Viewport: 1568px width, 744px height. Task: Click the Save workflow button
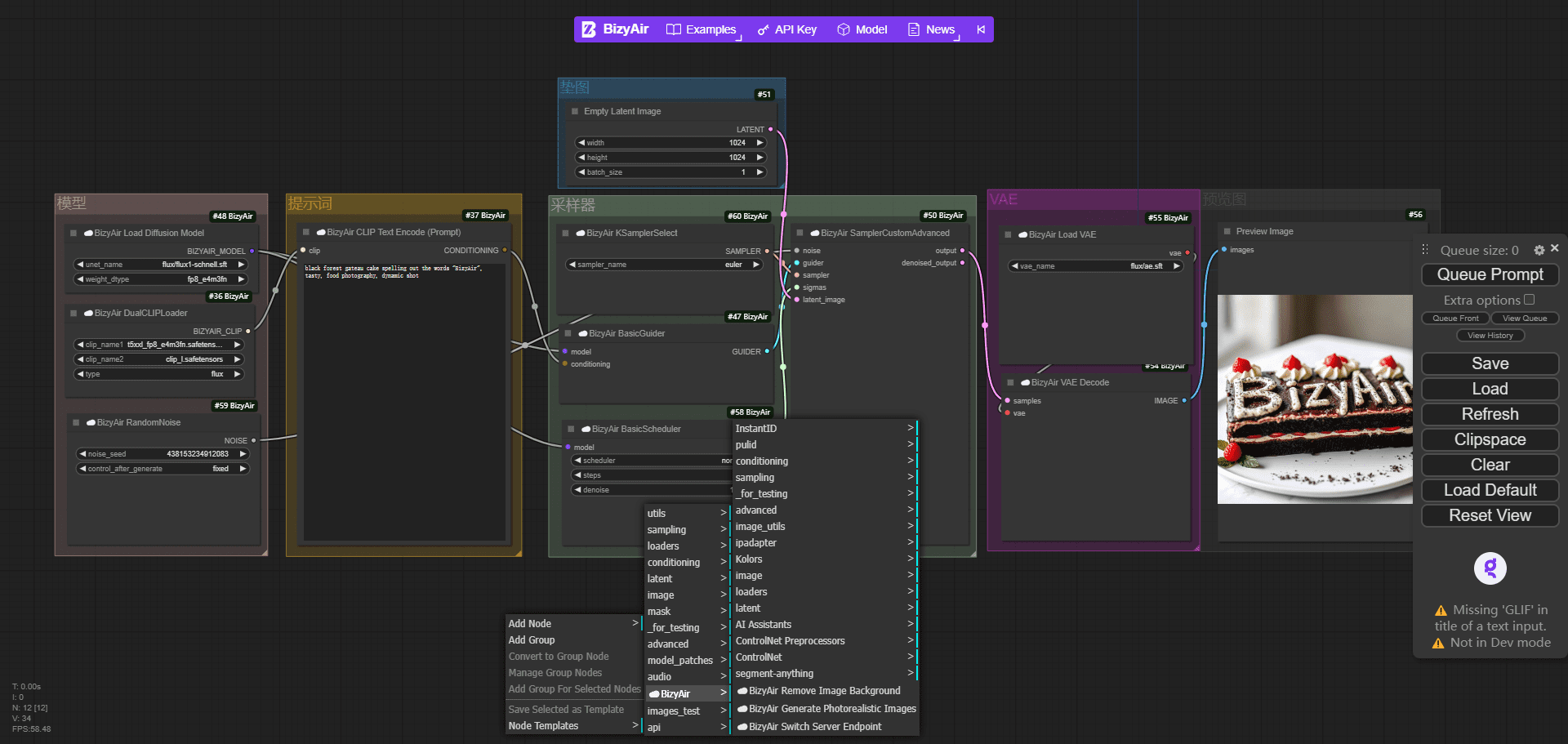1490,363
